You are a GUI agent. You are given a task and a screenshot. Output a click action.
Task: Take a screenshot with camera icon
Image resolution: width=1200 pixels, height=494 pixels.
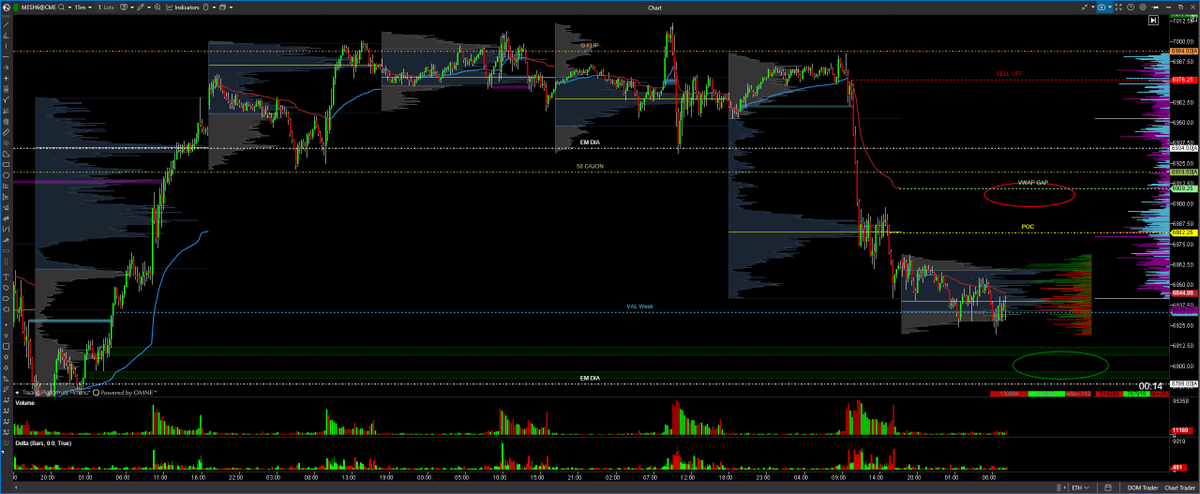[1102, 7]
